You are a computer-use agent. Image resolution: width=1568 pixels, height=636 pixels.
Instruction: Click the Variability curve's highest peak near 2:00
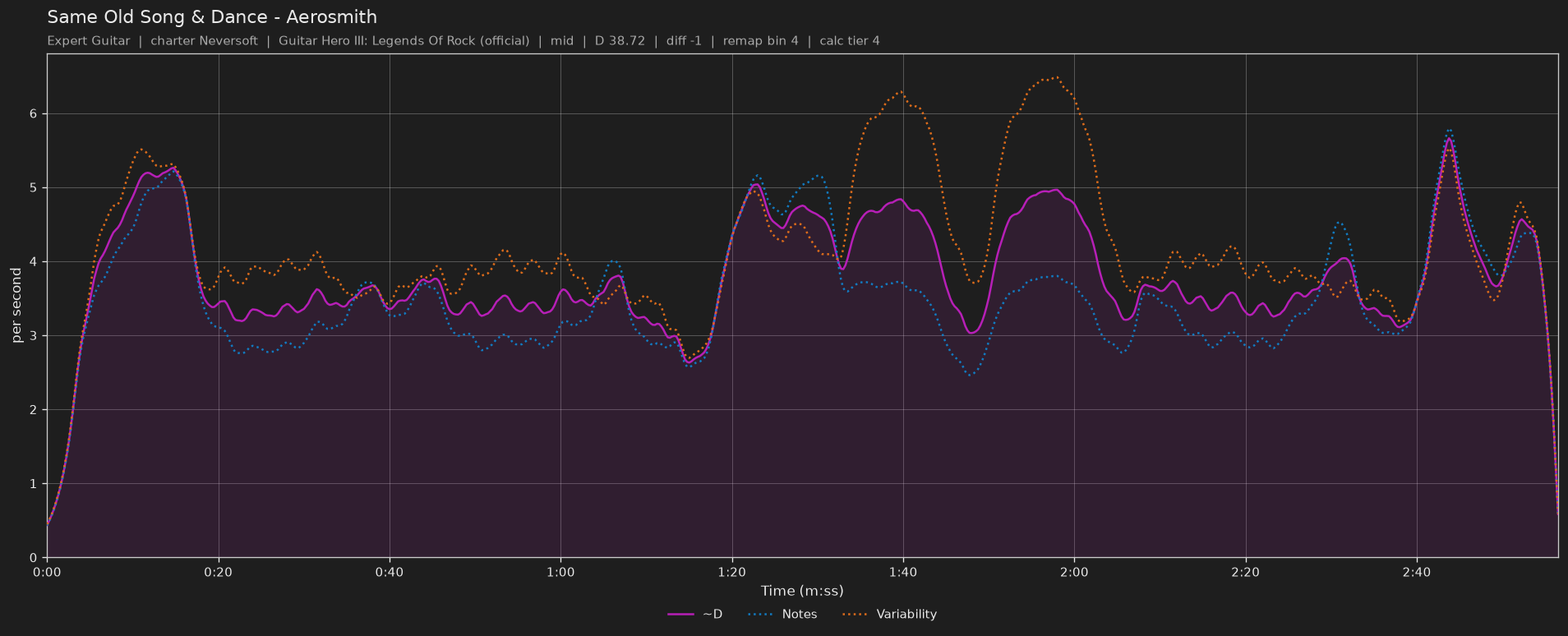[1055, 78]
